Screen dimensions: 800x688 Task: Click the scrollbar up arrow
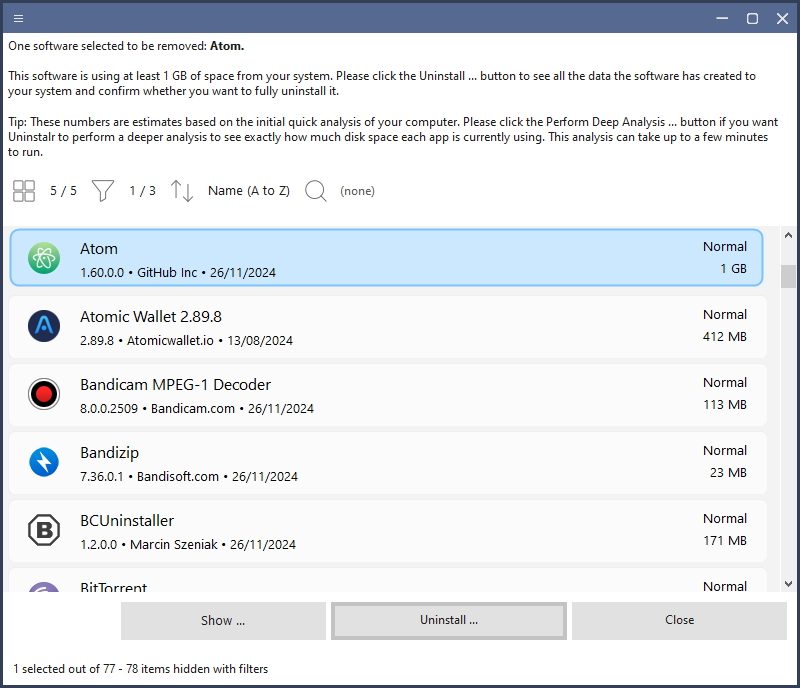pos(788,235)
